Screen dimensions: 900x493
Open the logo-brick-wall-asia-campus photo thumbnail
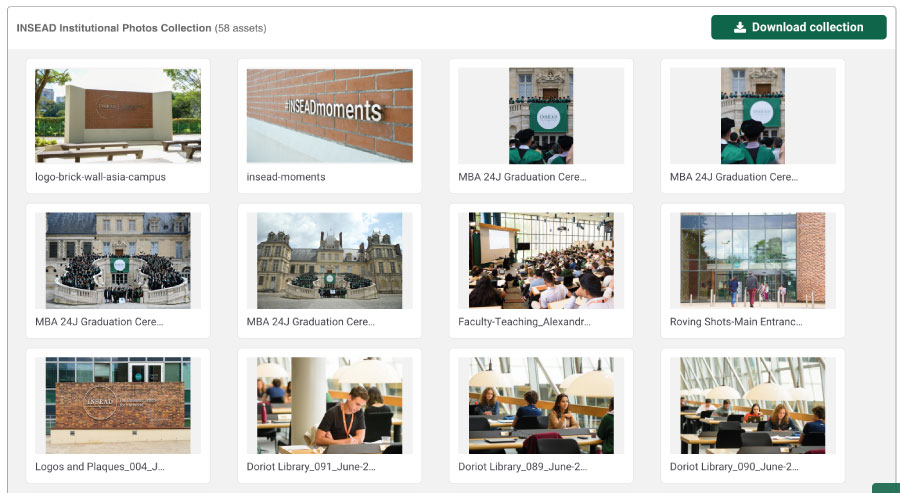[118, 115]
